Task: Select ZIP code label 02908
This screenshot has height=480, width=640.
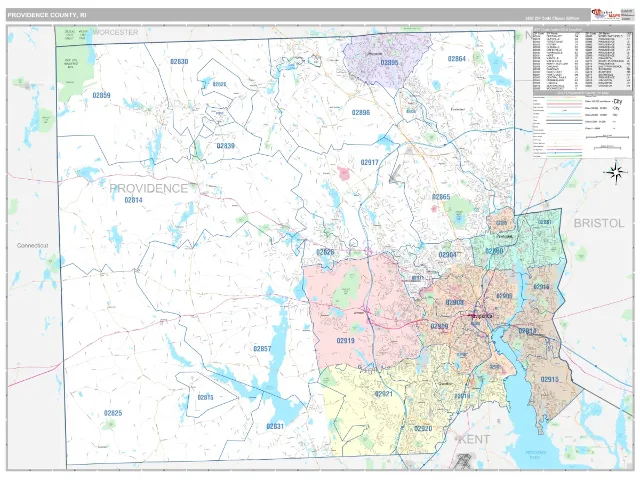Action: [454, 302]
